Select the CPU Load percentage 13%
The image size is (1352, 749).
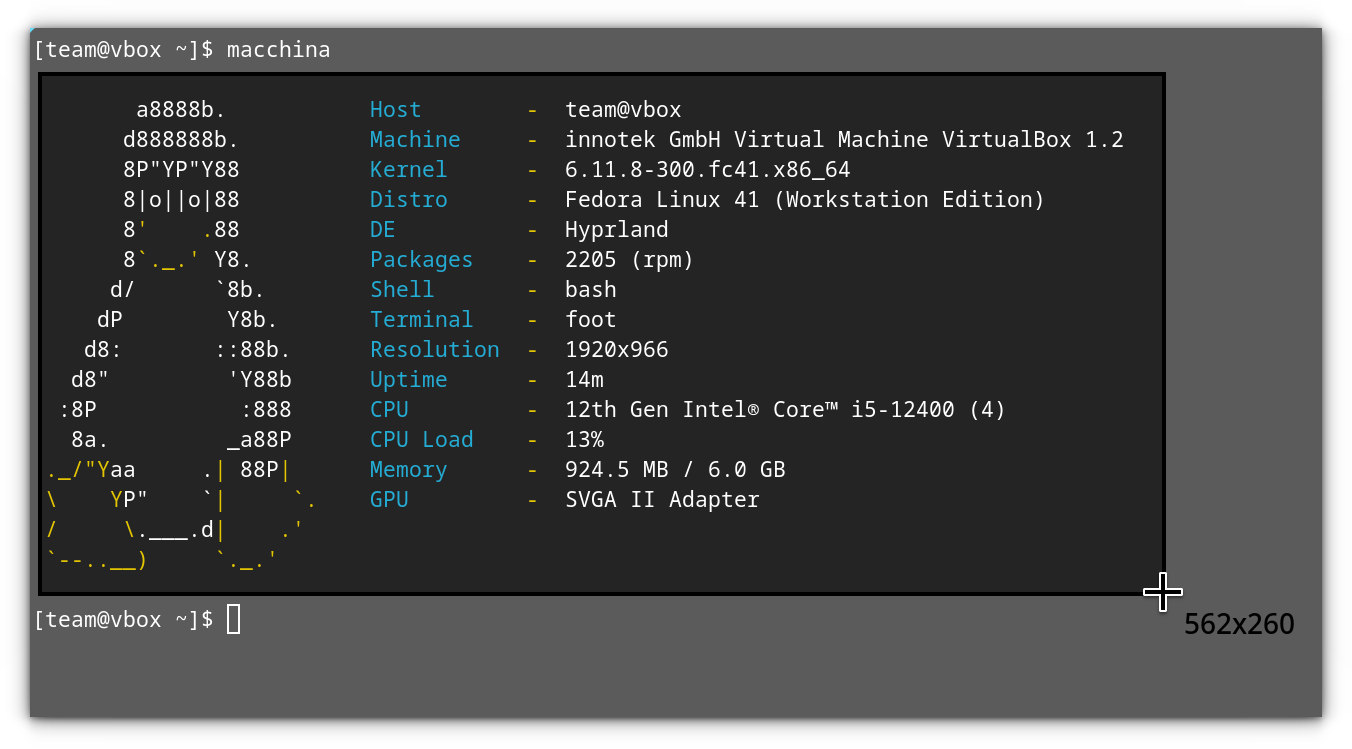point(585,439)
